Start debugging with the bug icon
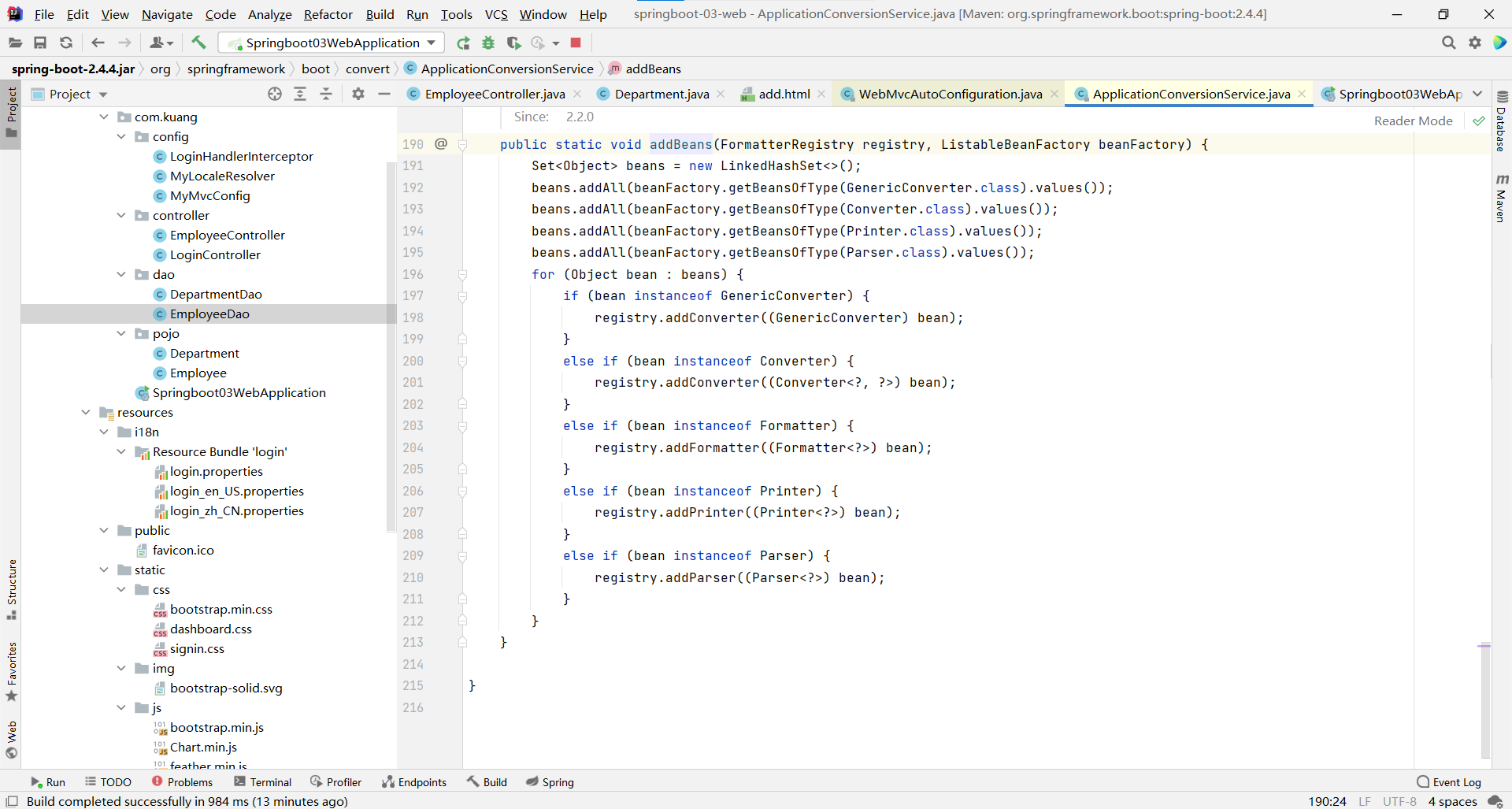Image resolution: width=1512 pixels, height=809 pixels. point(488,43)
